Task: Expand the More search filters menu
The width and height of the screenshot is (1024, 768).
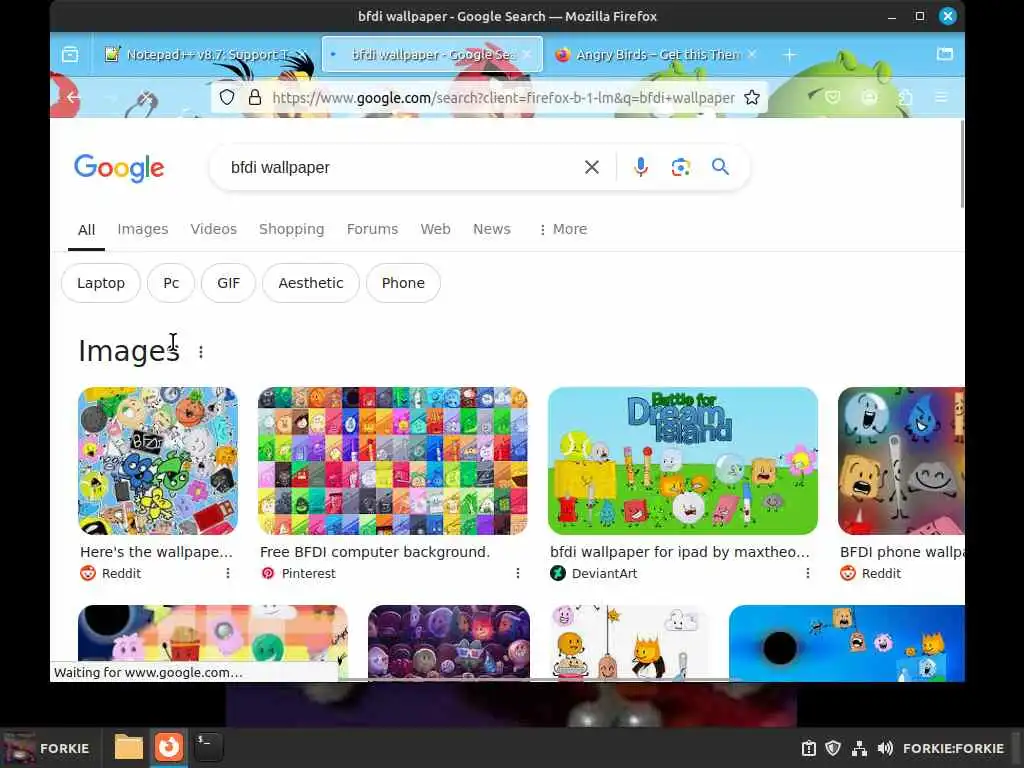Action: (563, 229)
